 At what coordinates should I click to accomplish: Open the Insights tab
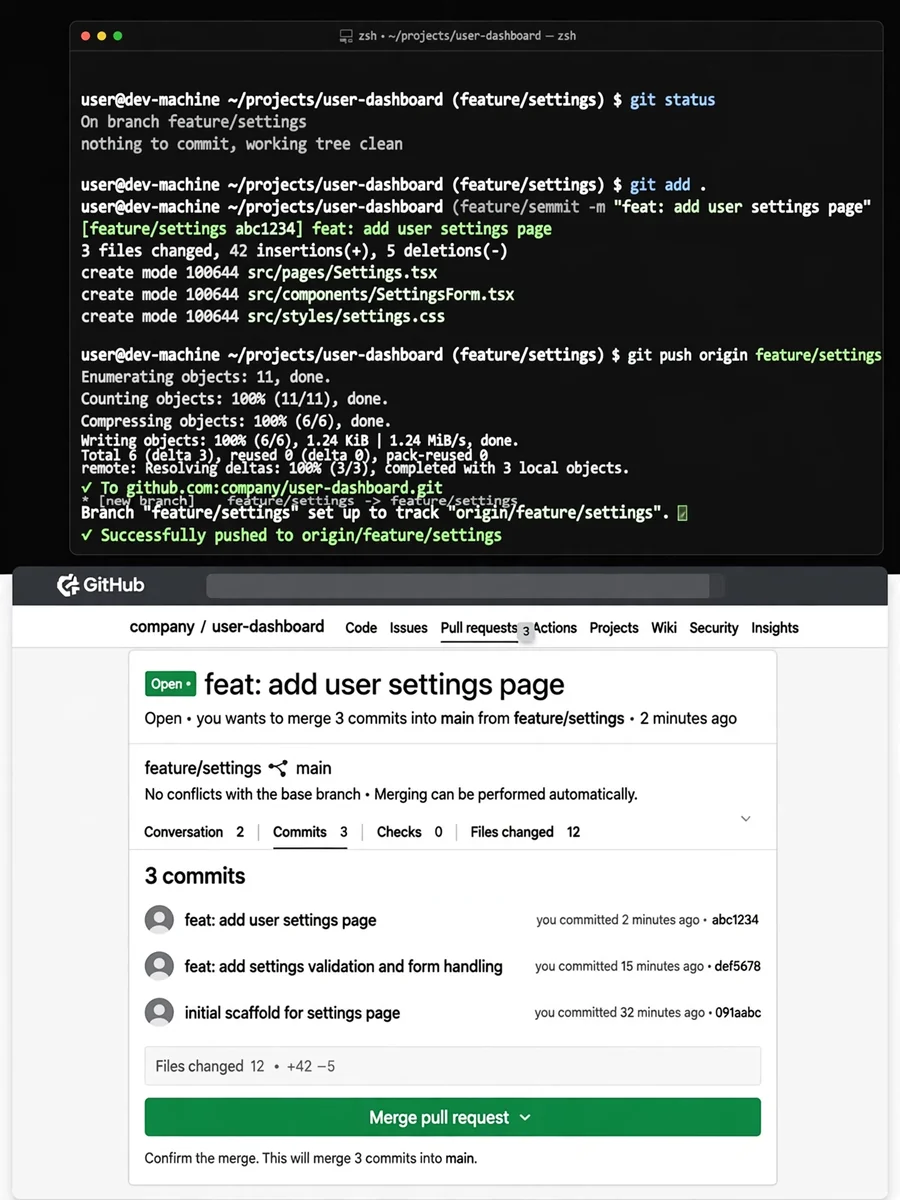[775, 628]
